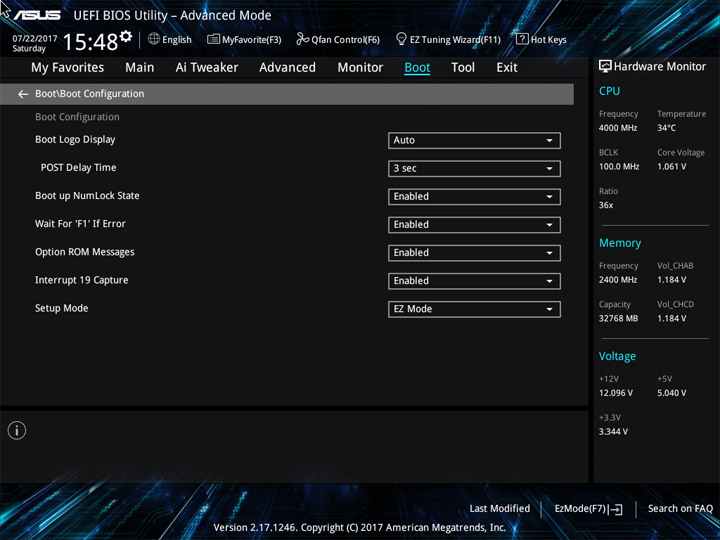
Task: Click the 07/22/2017 date
Action: pyautogui.click(x=34, y=38)
